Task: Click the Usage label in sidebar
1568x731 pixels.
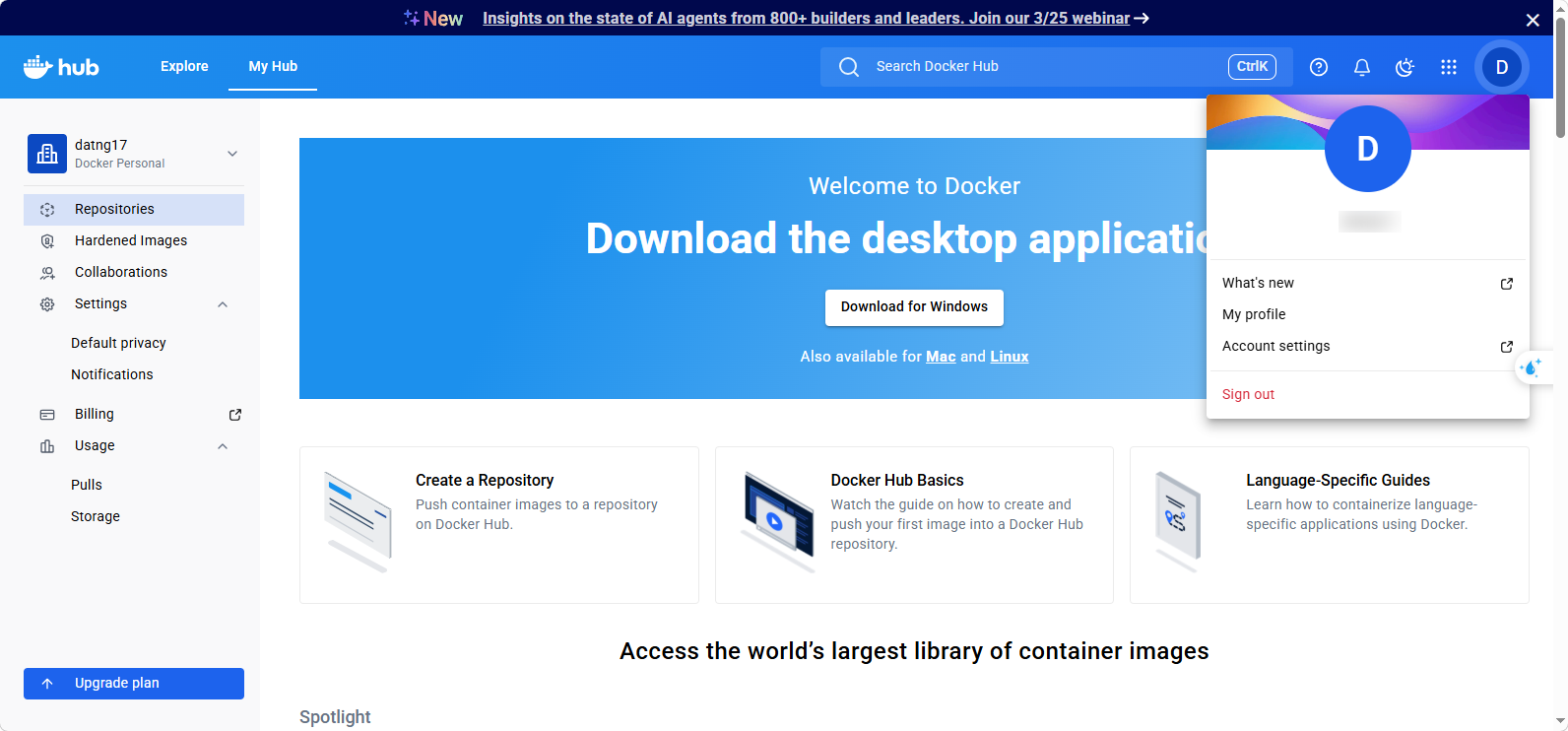Action: coord(95,446)
